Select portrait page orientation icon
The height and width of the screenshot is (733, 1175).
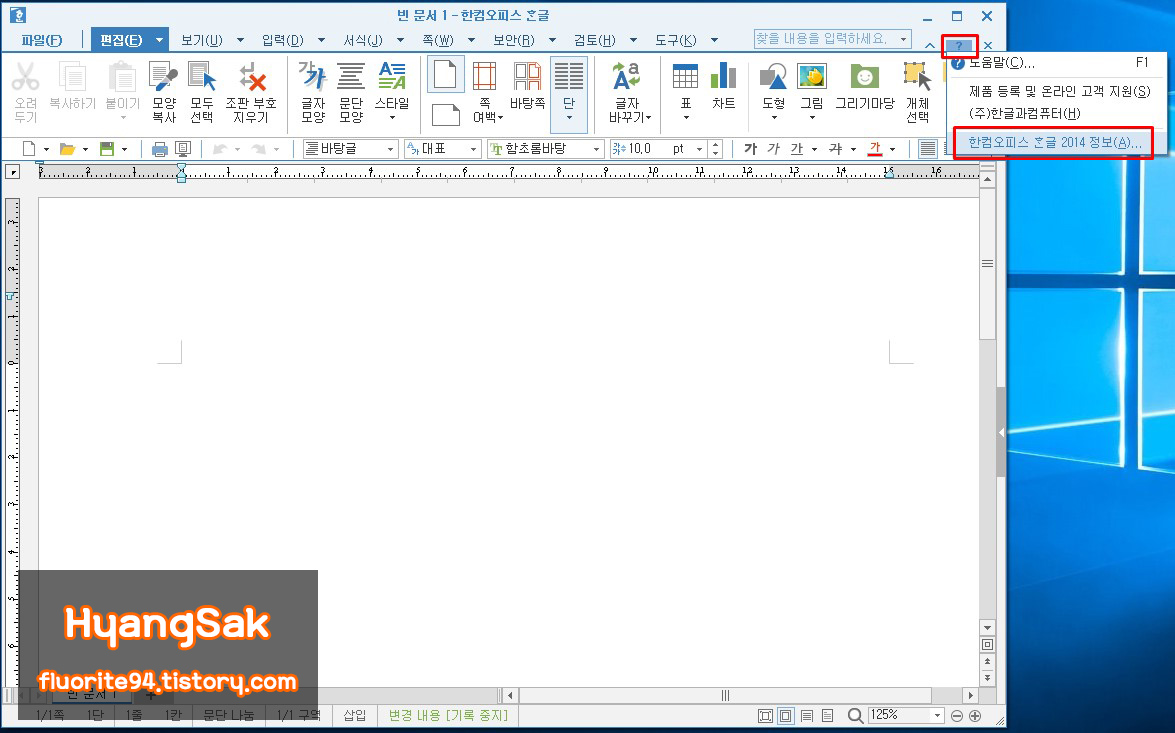(445, 75)
